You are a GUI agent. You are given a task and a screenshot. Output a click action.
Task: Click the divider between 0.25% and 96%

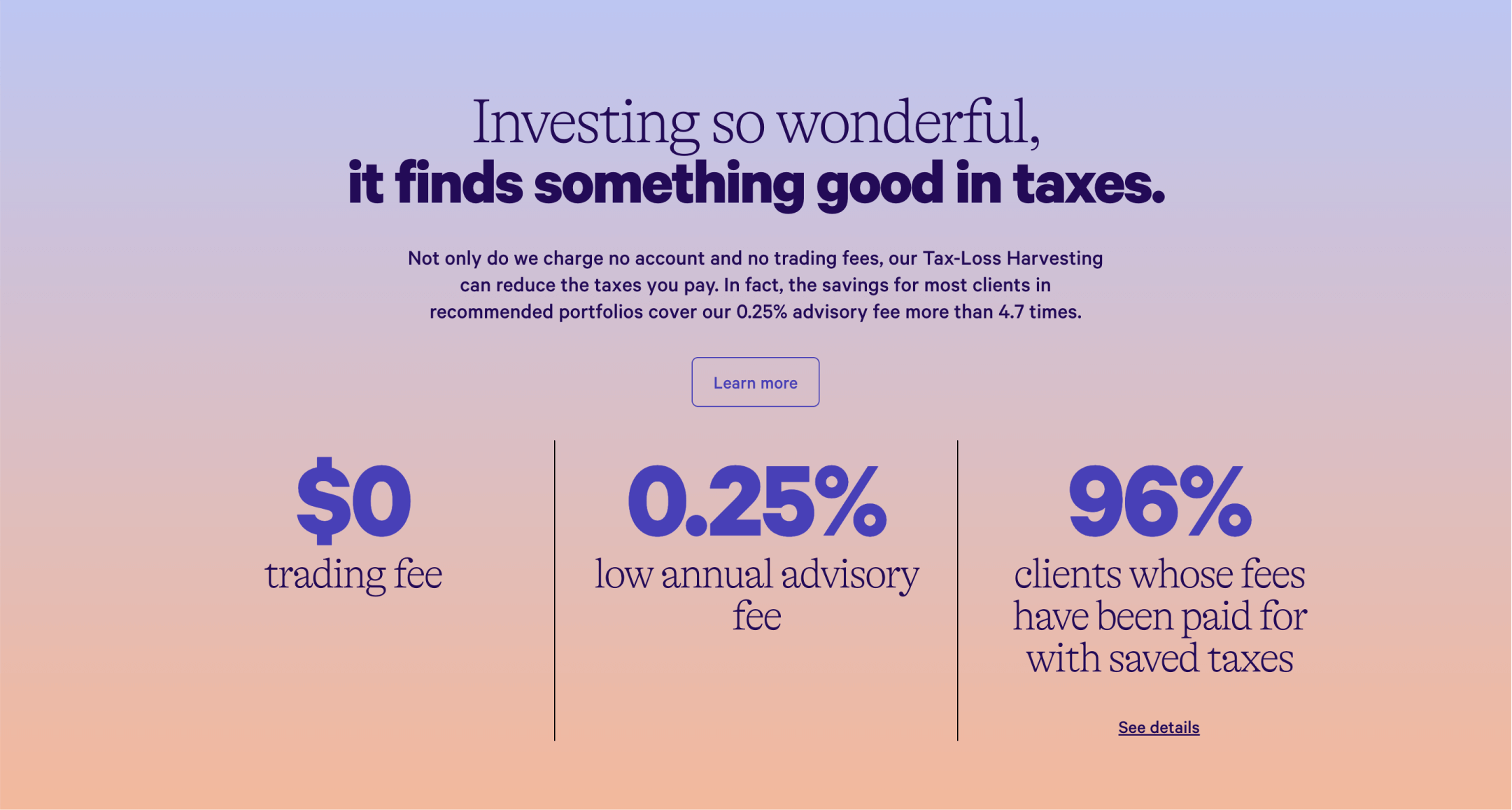tap(958, 590)
